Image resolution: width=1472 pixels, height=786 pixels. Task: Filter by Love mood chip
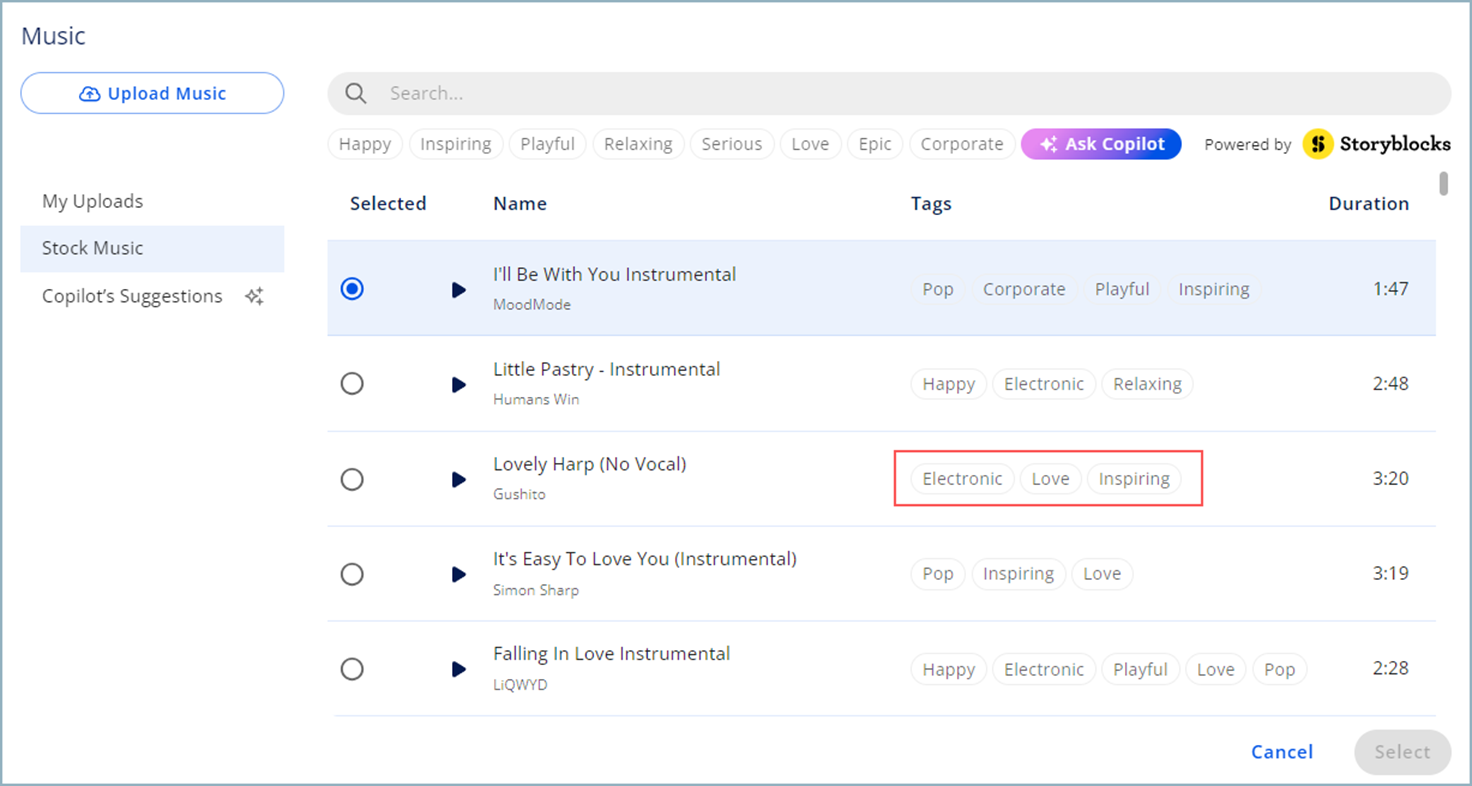810,144
